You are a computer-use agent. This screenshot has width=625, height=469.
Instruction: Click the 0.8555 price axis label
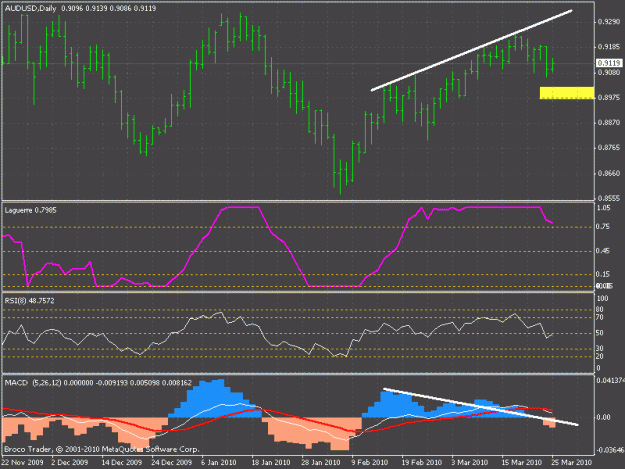pyautogui.click(x=609, y=198)
